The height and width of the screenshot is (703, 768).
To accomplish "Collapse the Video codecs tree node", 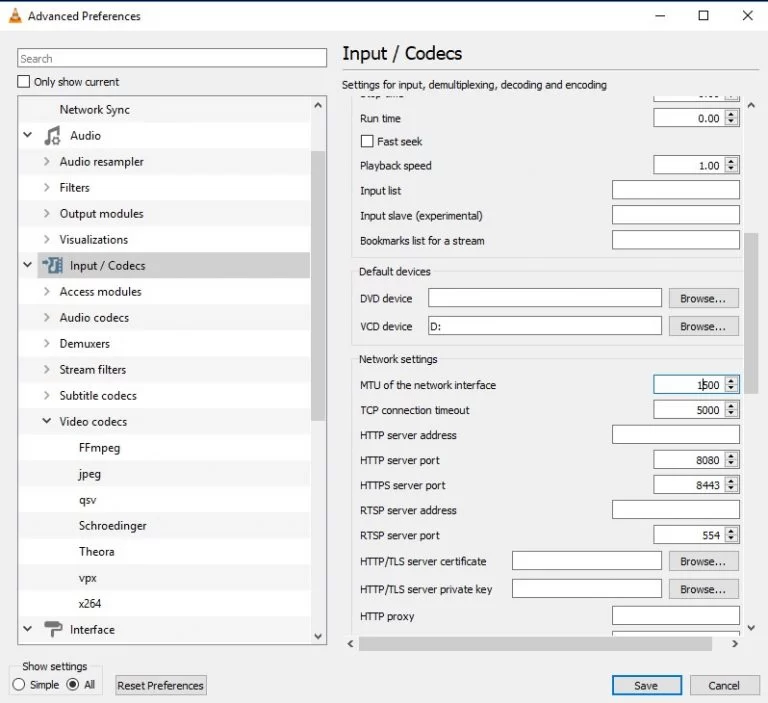I will [x=46, y=422].
